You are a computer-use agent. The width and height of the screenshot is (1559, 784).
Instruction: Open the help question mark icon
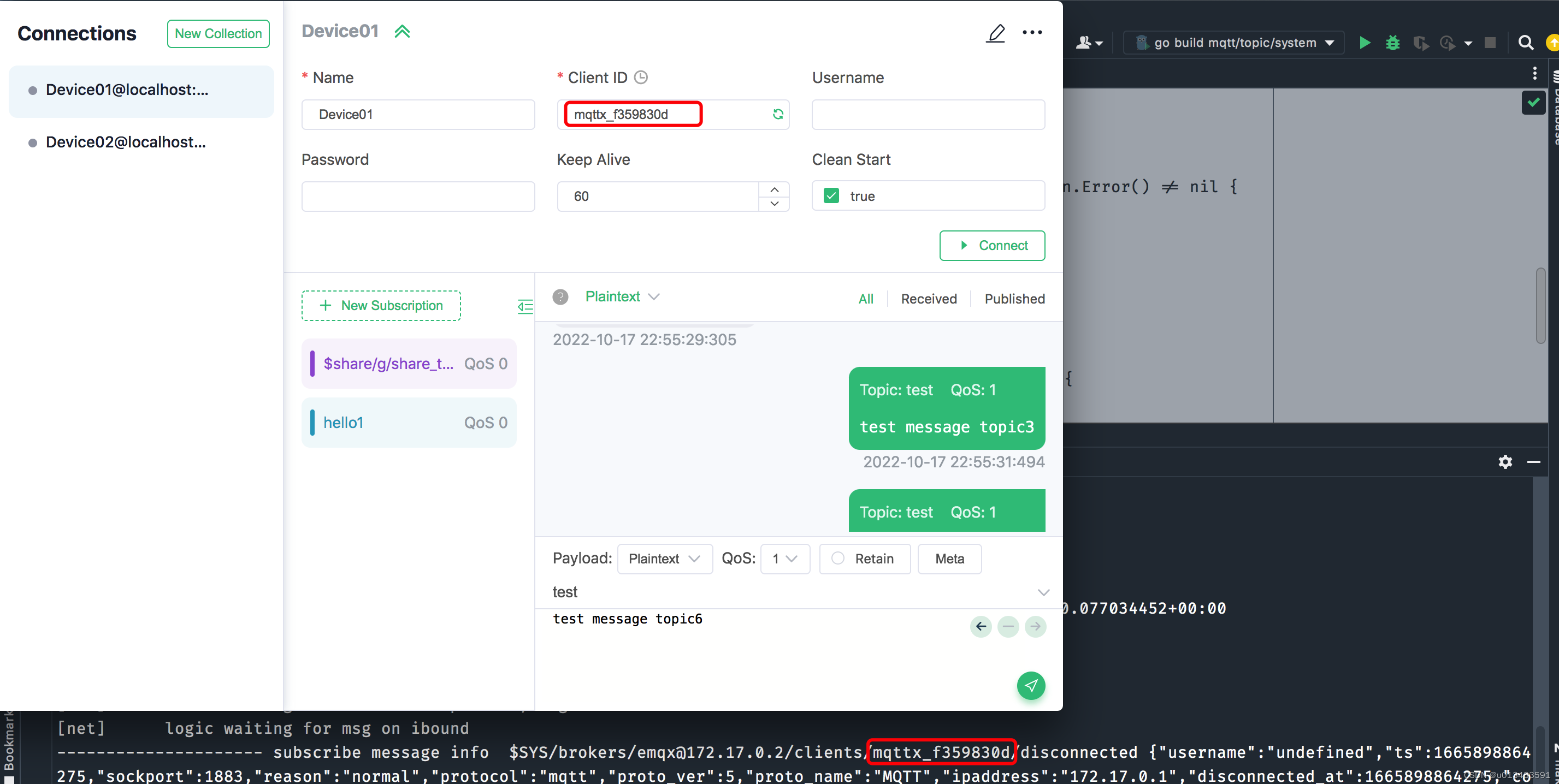coord(560,297)
